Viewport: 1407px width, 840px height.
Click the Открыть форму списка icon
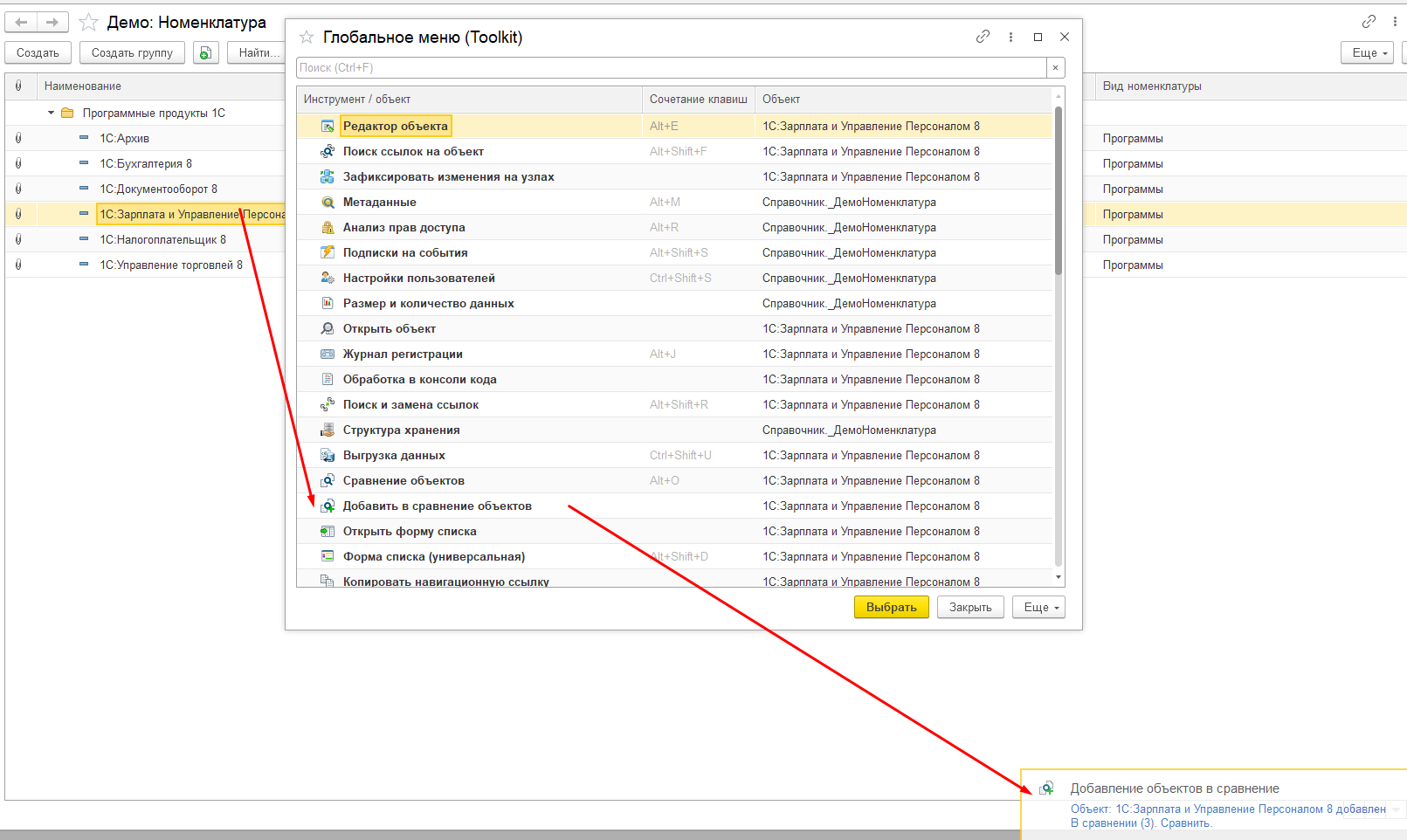click(x=328, y=532)
